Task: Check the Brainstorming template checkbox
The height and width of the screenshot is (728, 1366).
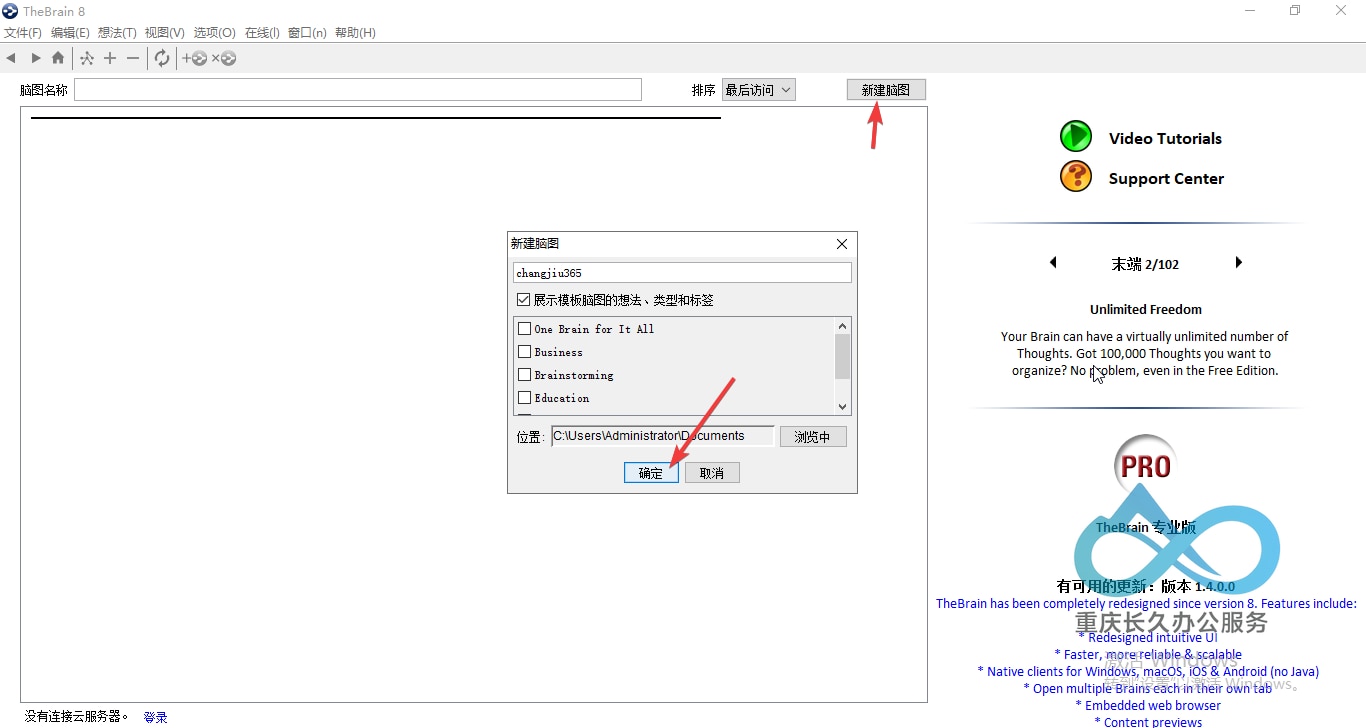Action: [524, 375]
